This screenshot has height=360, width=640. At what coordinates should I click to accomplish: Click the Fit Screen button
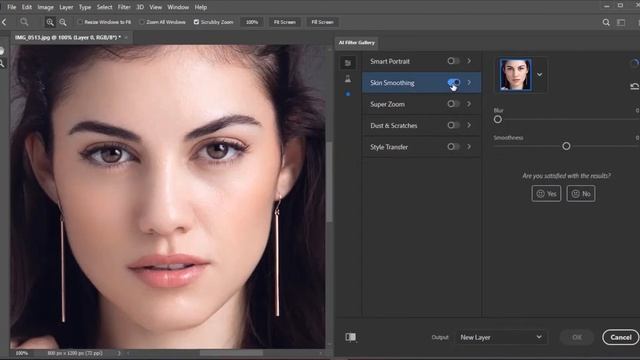point(284,22)
